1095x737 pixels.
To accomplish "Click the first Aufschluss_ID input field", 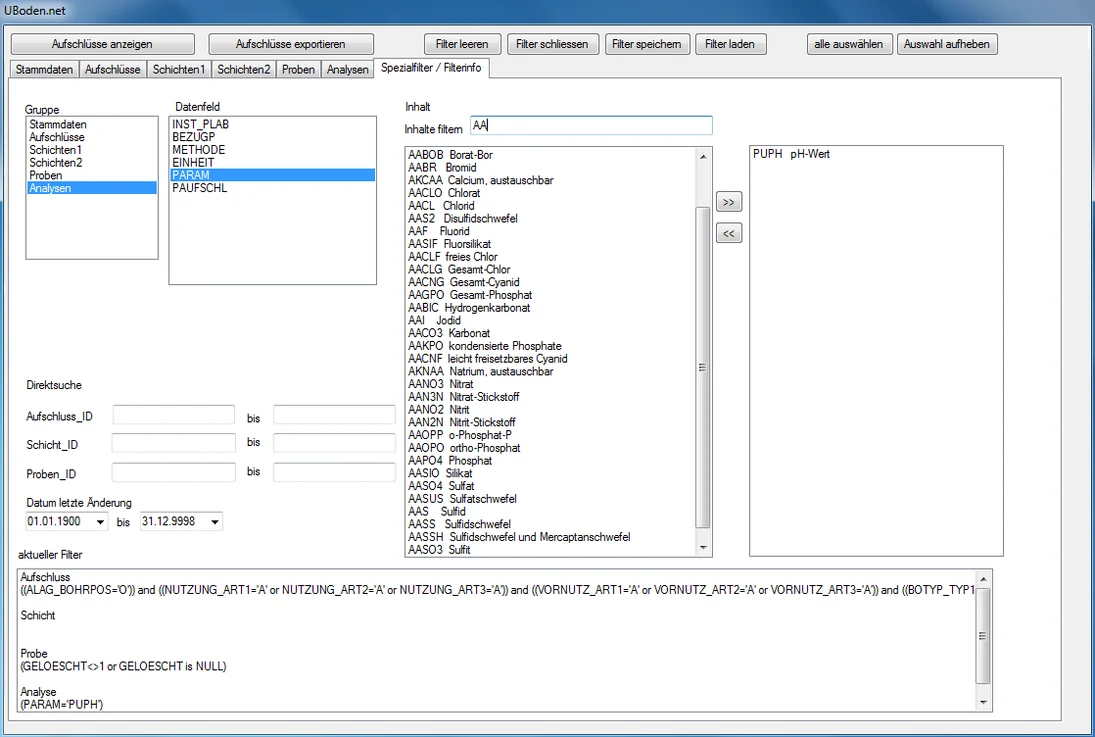I will [174, 415].
